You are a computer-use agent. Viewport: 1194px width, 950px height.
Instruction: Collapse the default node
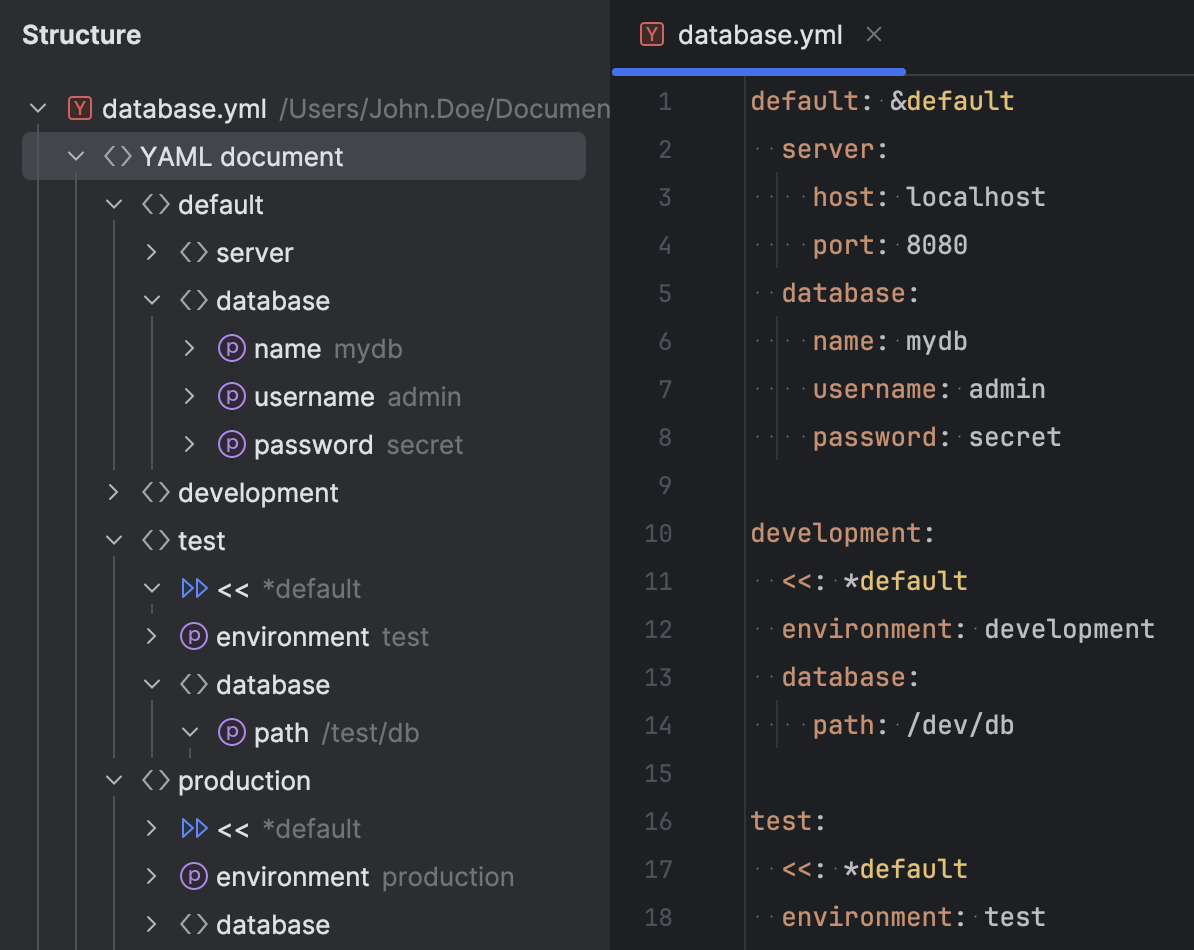113,204
